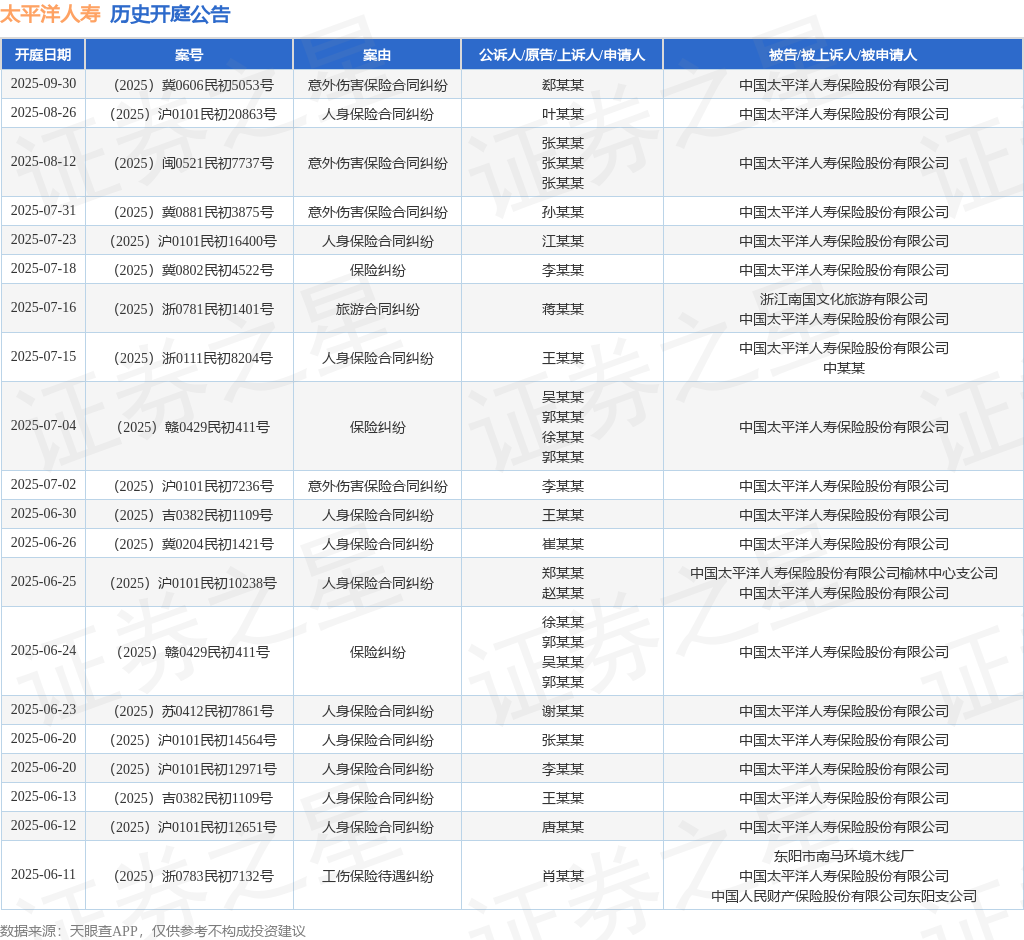Select the date 2025-07-04
The image size is (1024, 940).
coord(43,426)
